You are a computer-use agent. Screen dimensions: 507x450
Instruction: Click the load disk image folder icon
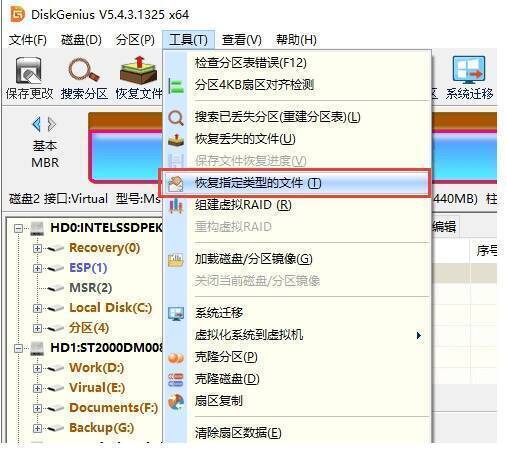click(x=176, y=260)
